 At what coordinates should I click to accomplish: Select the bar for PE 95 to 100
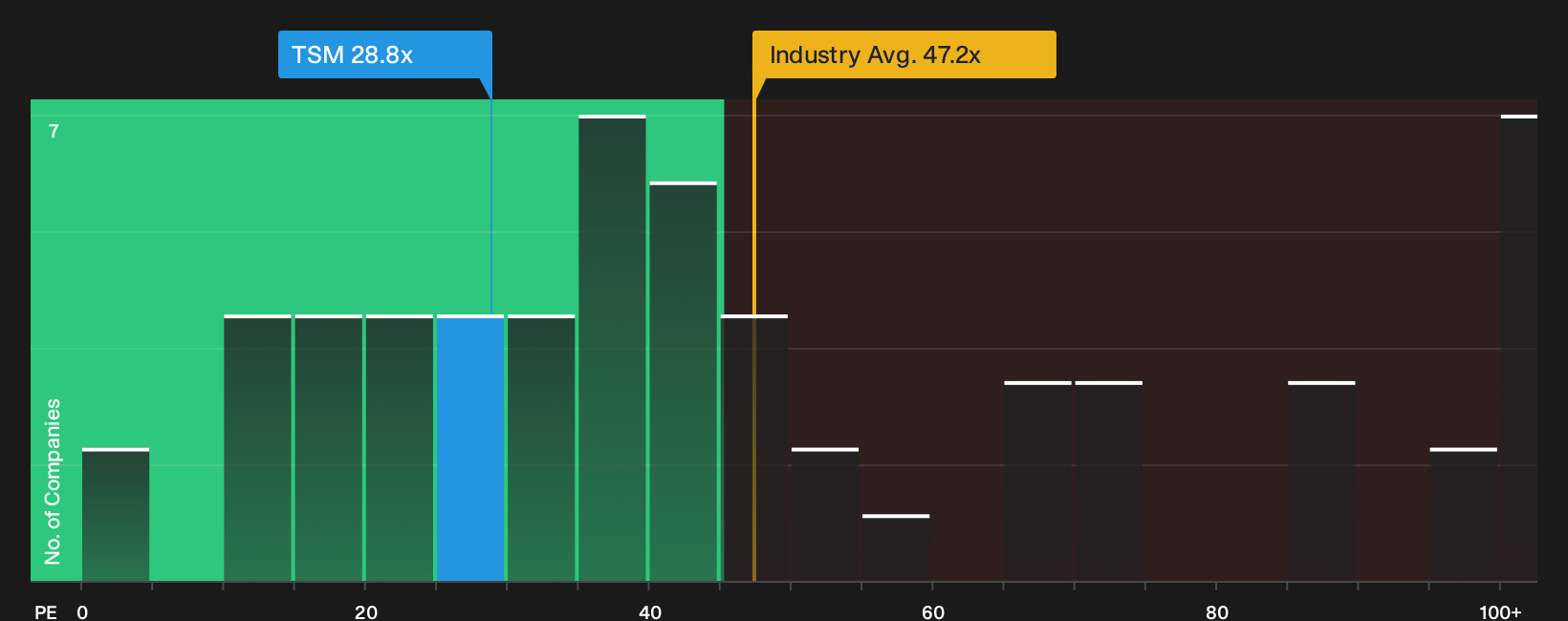1464,515
